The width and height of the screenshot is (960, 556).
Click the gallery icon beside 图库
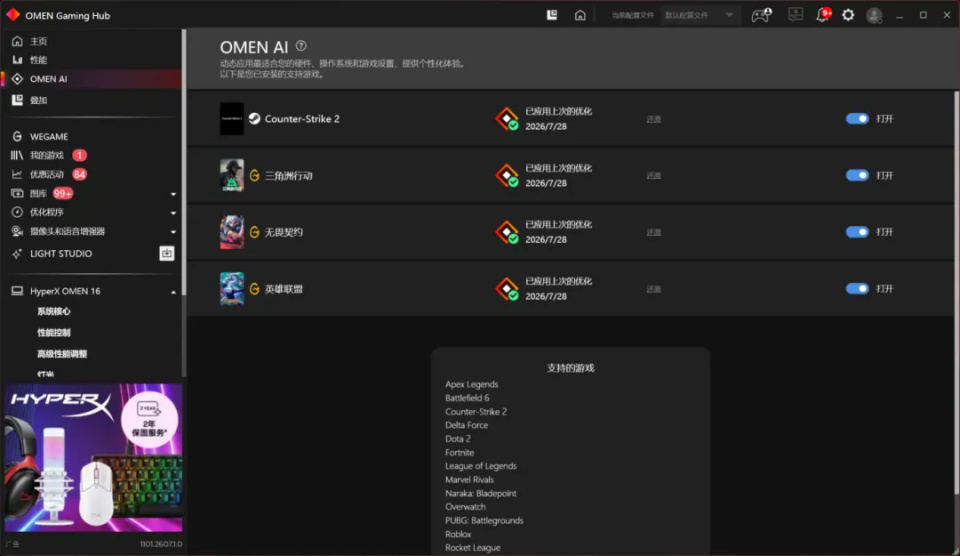pyautogui.click(x=17, y=193)
